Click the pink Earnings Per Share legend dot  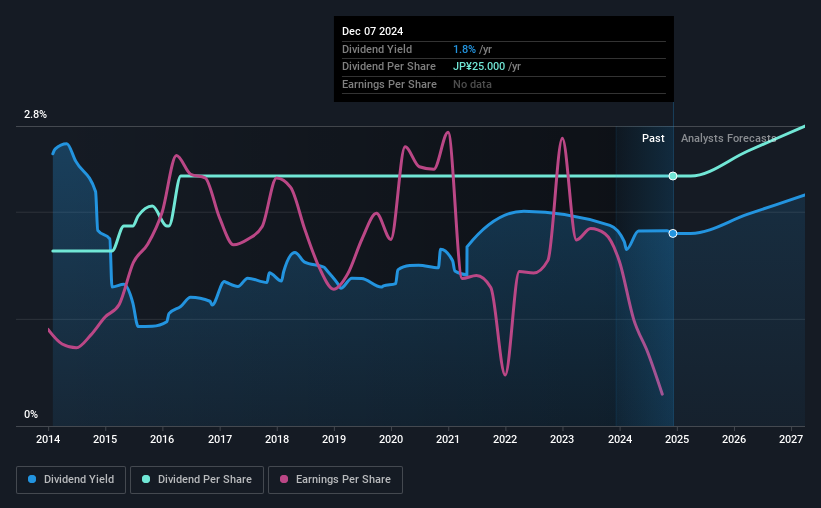click(284, 480)
